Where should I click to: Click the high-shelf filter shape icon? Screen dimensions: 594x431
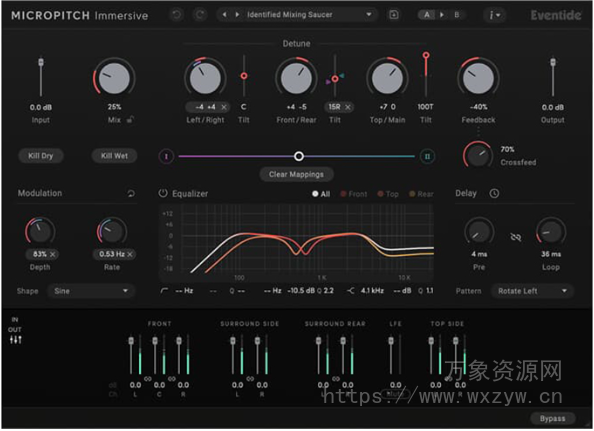351,291
